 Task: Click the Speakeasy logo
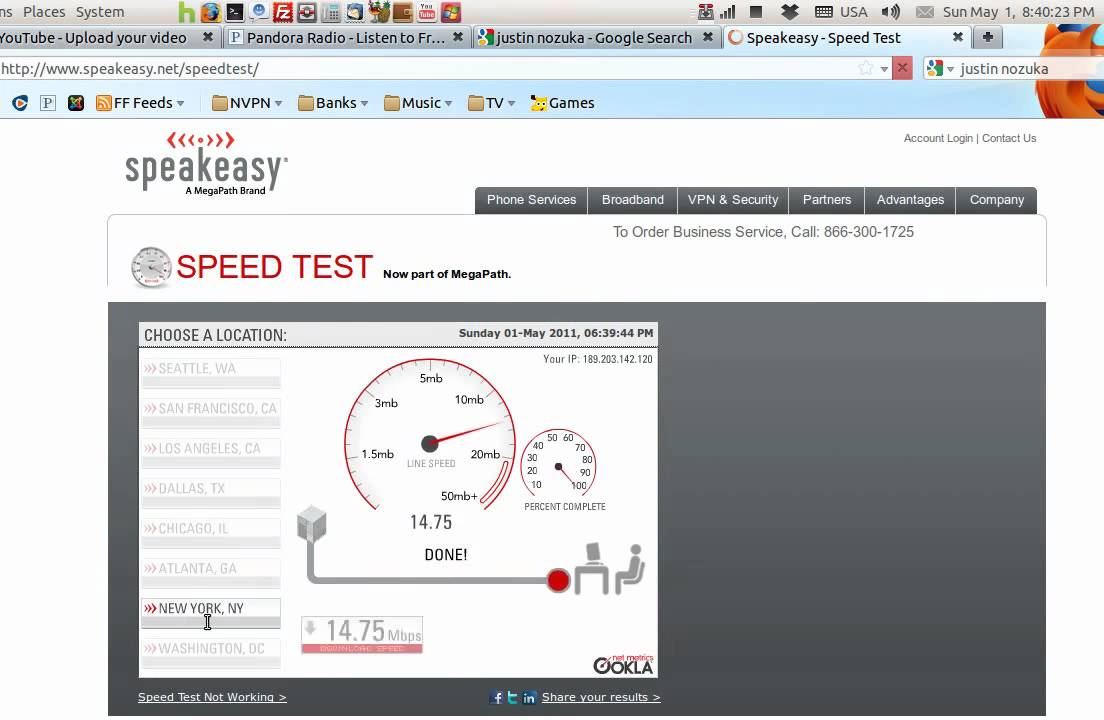click(x=206, y=163)
